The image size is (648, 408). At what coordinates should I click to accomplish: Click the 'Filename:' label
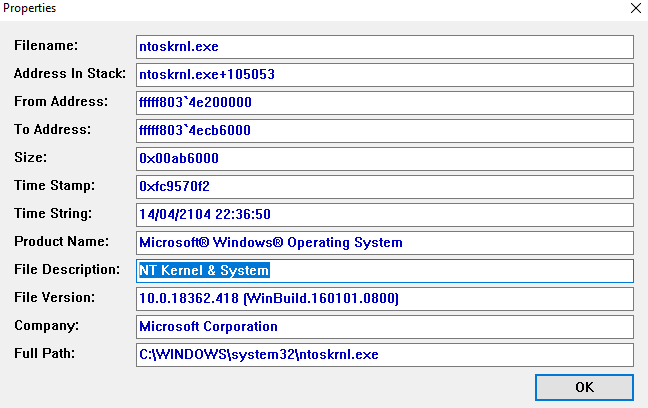tap(46, 45)
